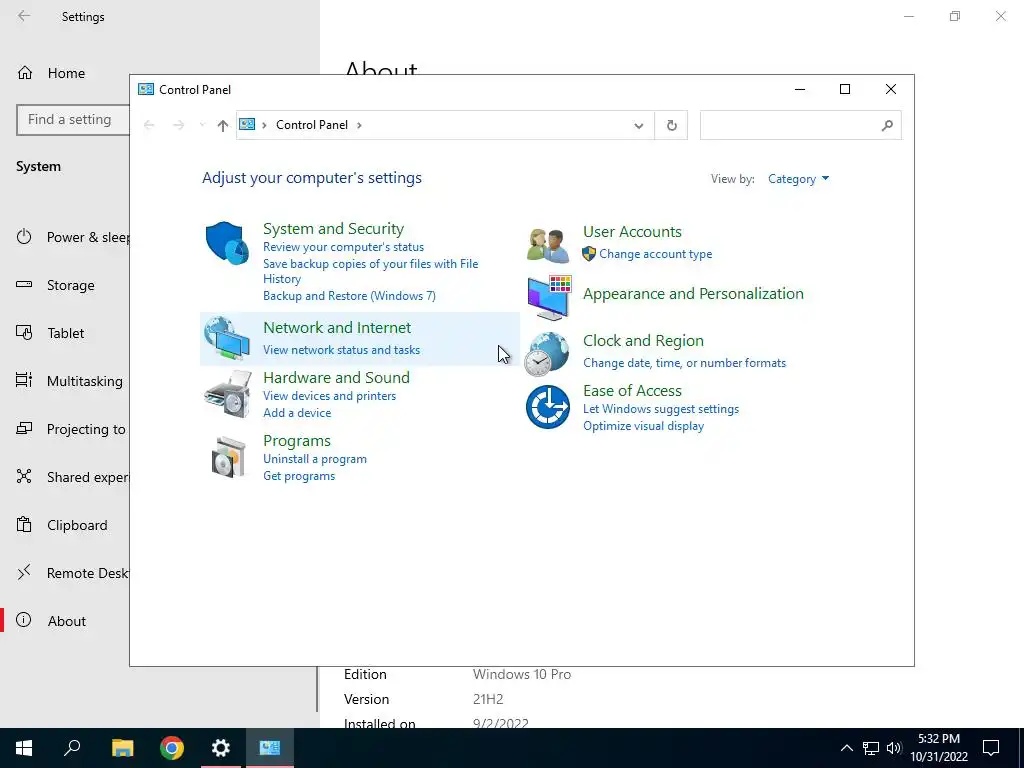Open taskbar Search
This screenshot has width=1024, height=768.
(72, 748)
